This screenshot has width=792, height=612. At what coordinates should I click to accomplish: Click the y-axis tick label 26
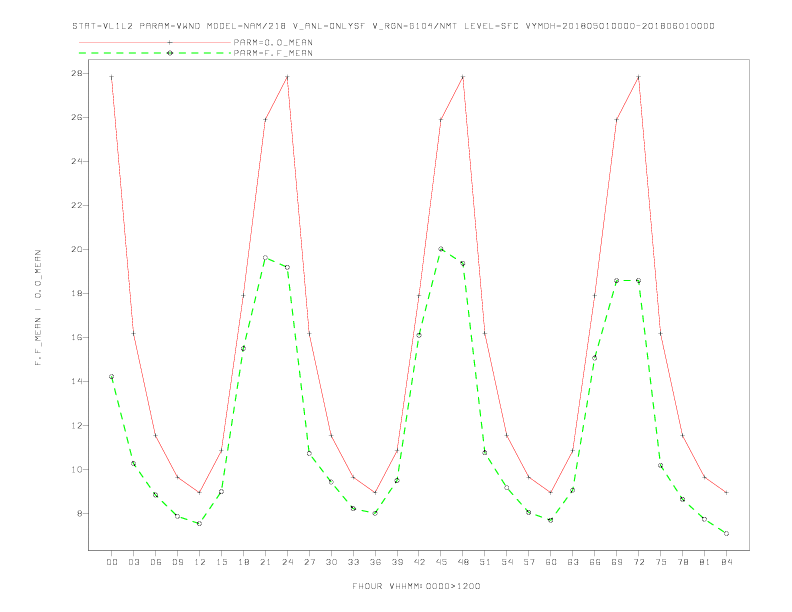point(77,117)
